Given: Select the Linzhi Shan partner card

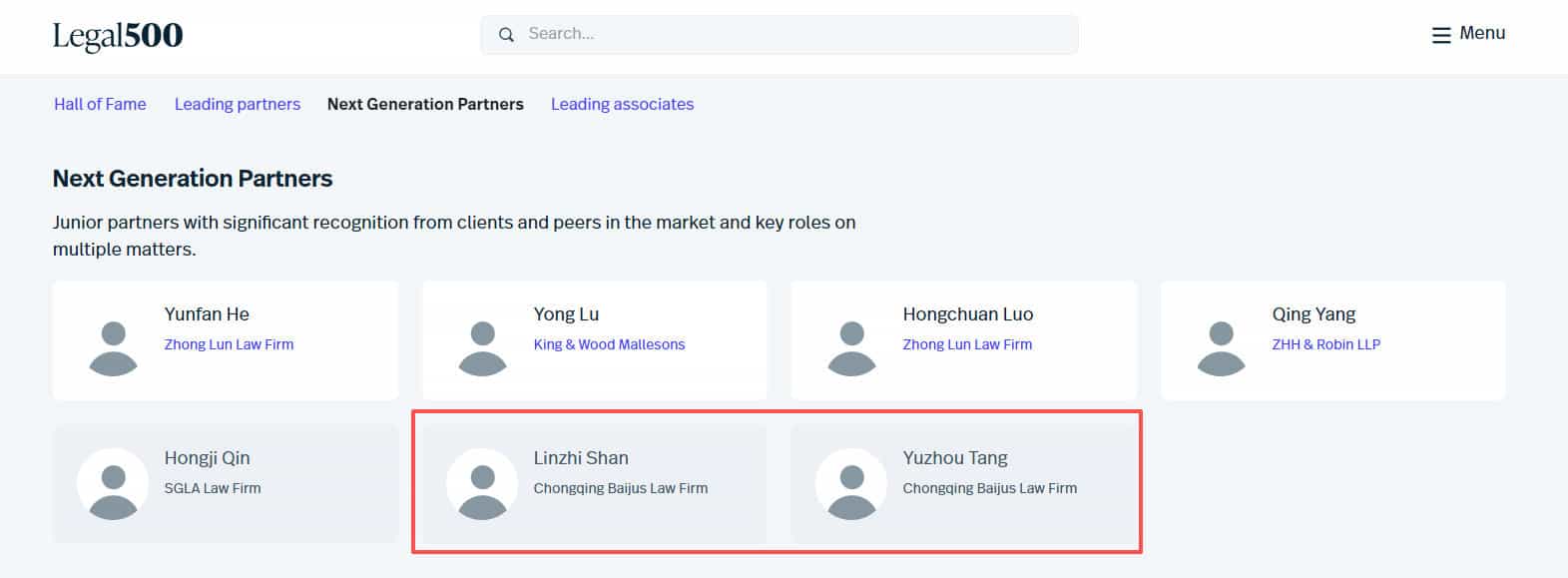Looking at the screenshot, I should coord(594,483).
